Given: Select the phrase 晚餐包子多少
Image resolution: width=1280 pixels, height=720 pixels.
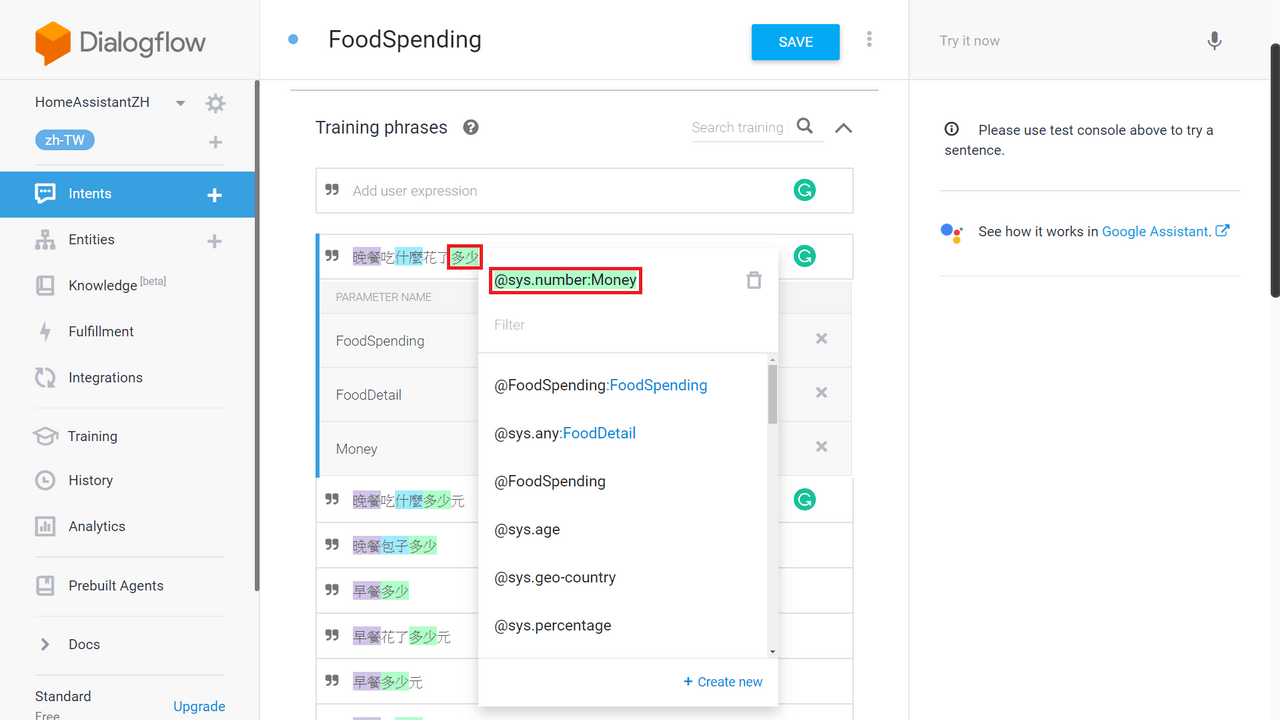Looking at the screenshot, I should pyautogui.click(x=394, y=546).
